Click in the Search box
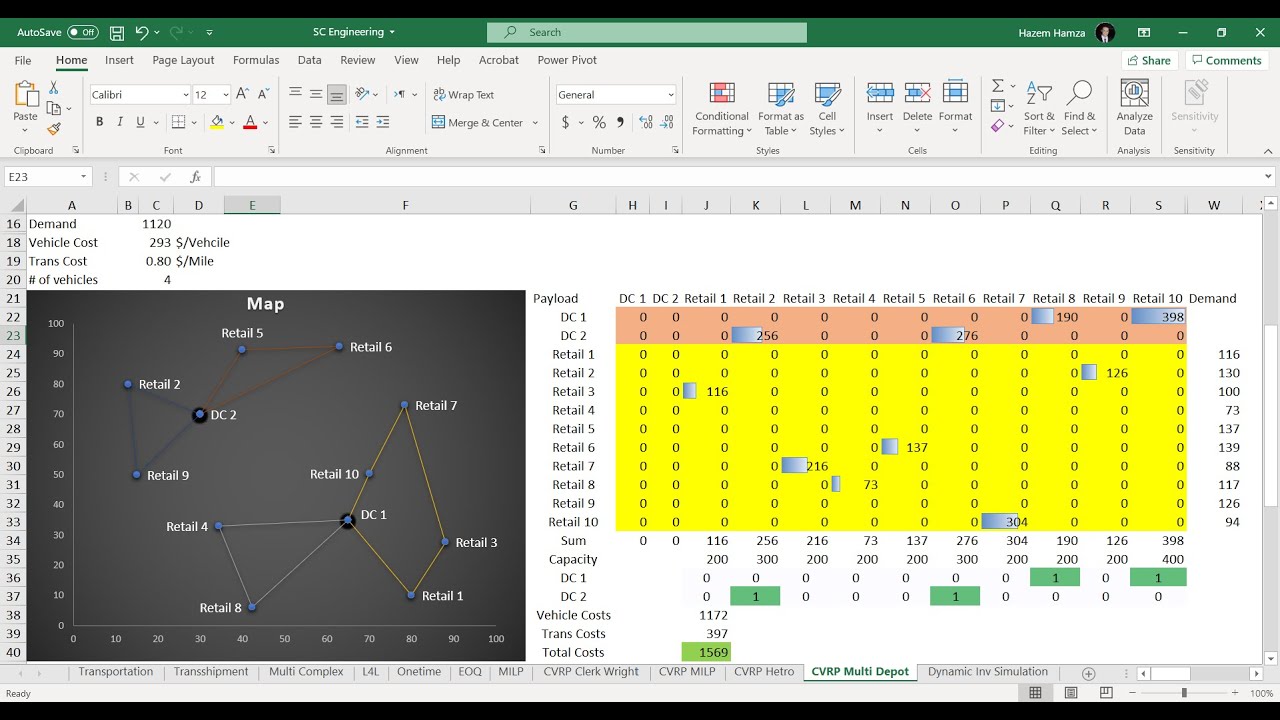Image resolution: width=1280 pixels, height=720 pixels. click(x=647, y=32)
